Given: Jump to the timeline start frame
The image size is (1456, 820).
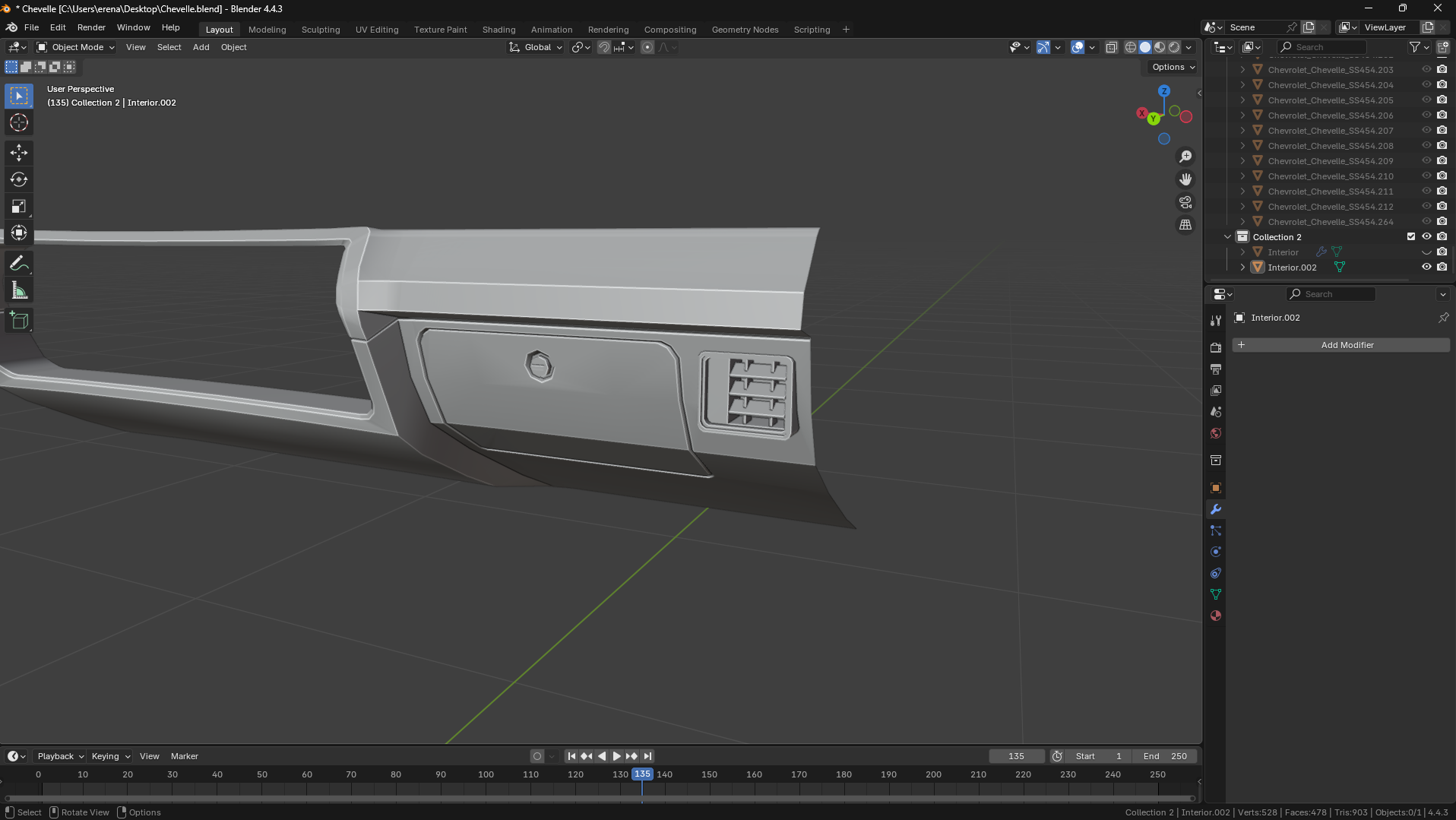Looking at the screenshot, I should coord(571,756).
